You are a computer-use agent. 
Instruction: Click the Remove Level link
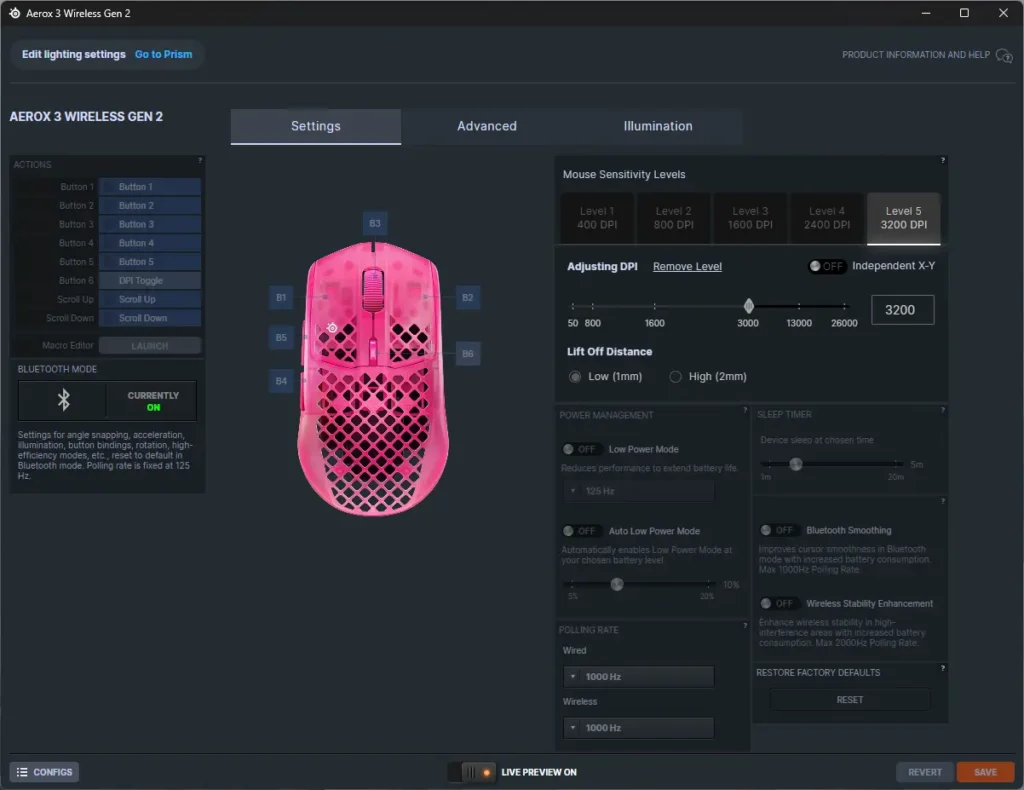pyautogui.click(x=687, y=267)
